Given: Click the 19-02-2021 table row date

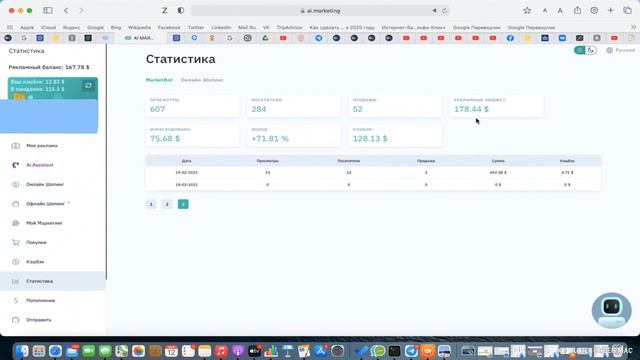Looking at the screenshot, I should [187, 173].
